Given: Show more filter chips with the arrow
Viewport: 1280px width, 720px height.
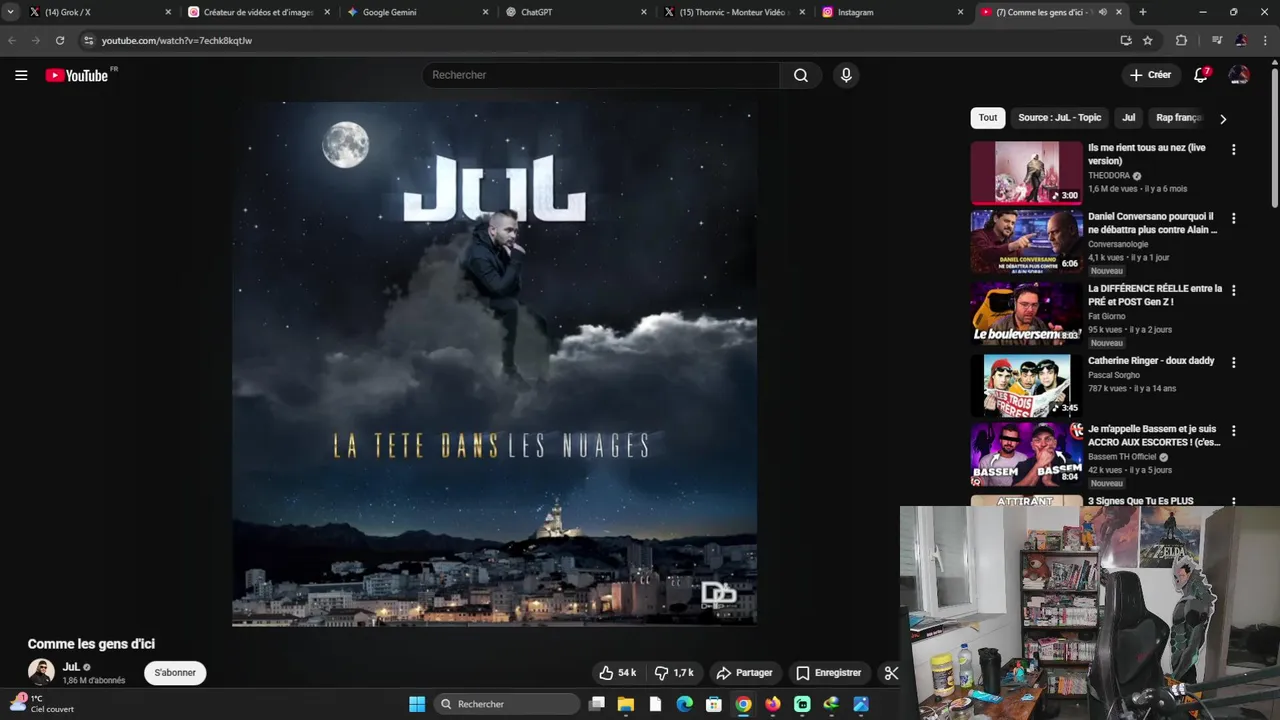Looking at the screenshot, I should tap(1222, 118).
